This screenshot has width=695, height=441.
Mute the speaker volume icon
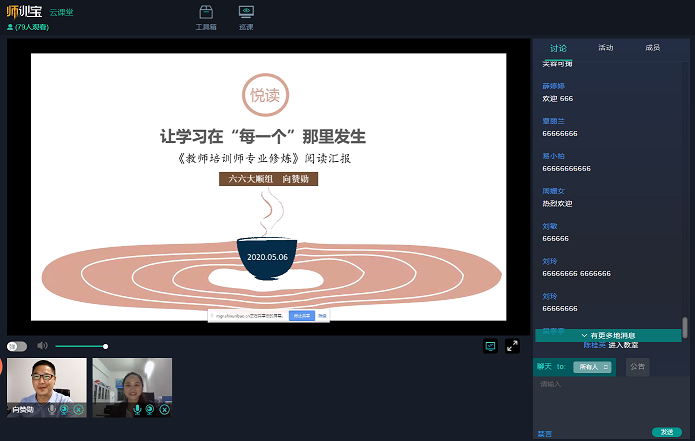point(42,346)
